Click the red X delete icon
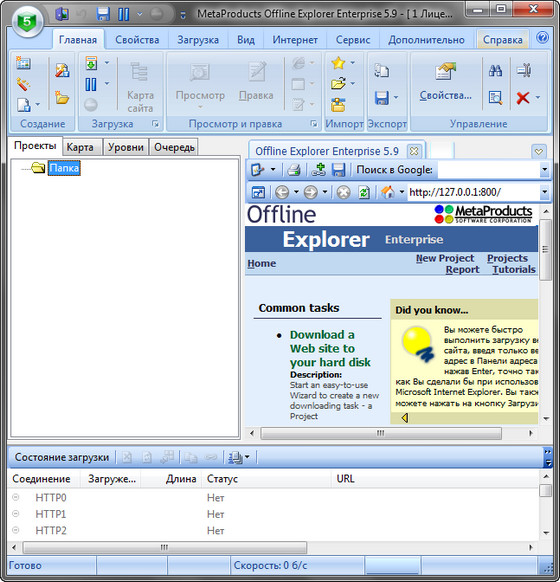Viewport: 560px width, 582px height. 523,98
